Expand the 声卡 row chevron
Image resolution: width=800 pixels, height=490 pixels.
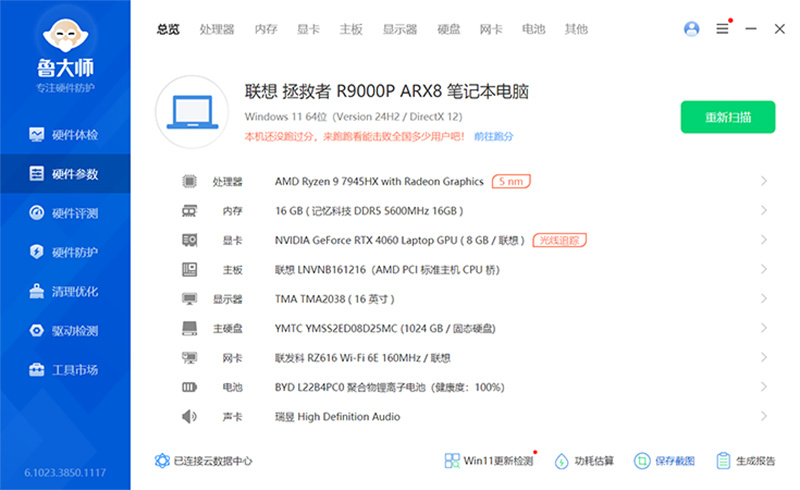(764, 416)
